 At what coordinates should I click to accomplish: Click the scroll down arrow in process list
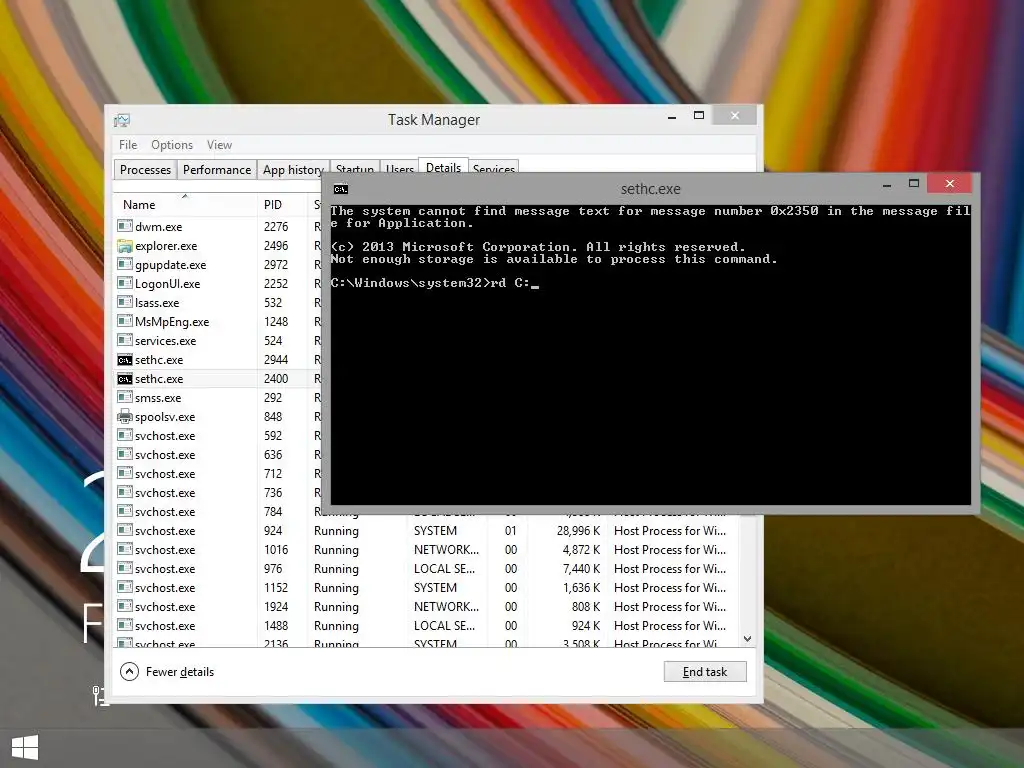[x=748, y=639]
